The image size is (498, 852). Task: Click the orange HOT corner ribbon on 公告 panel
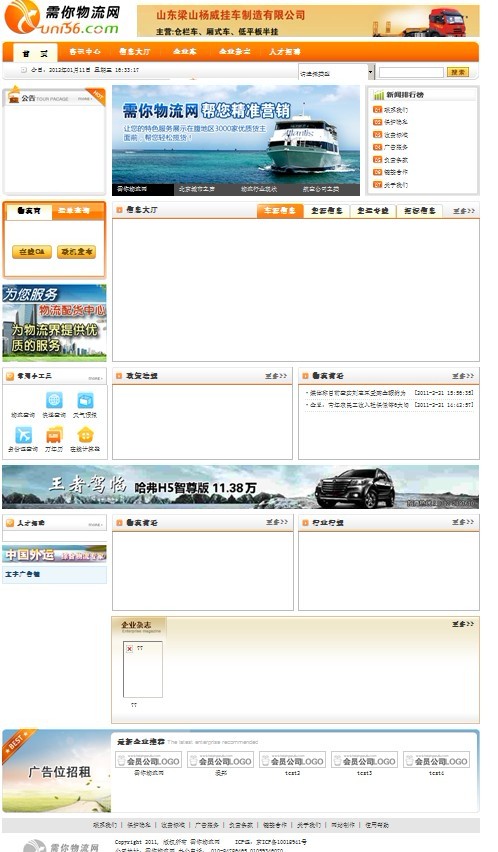coord(97,96)
